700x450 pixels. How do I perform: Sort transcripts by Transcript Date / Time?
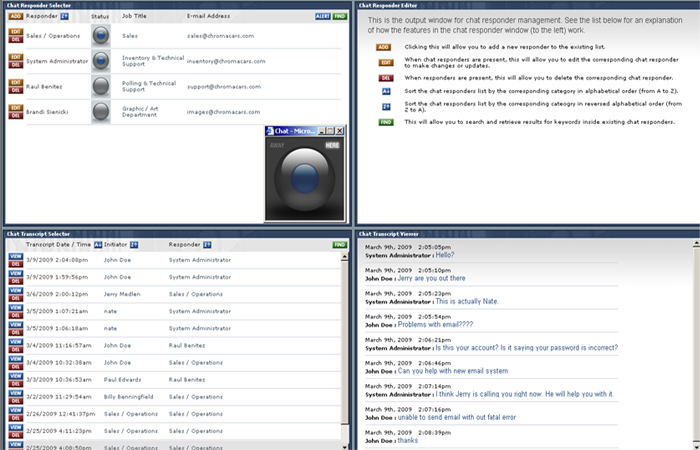click(98, 245)
